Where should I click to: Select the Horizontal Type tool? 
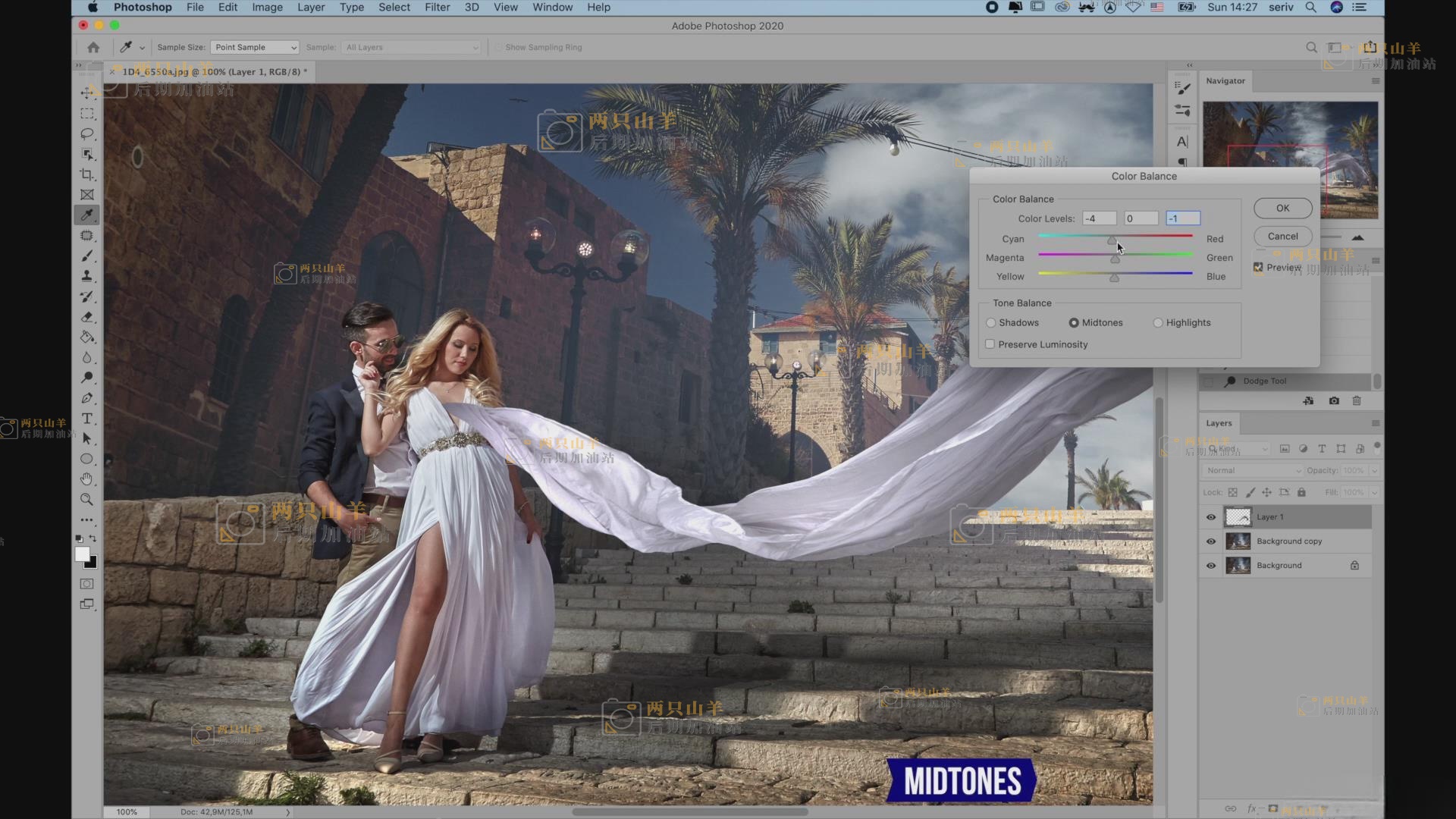pos(87,419)
